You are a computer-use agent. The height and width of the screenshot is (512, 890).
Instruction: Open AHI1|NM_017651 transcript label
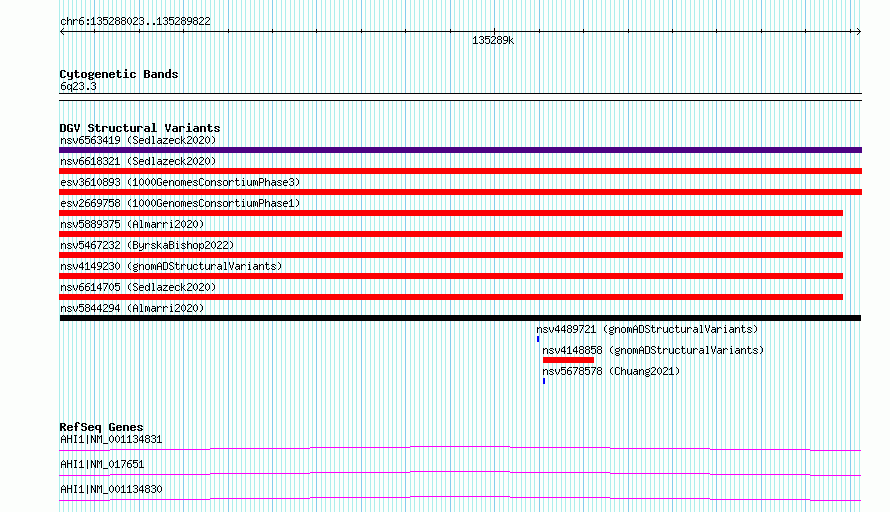[102, 464]
